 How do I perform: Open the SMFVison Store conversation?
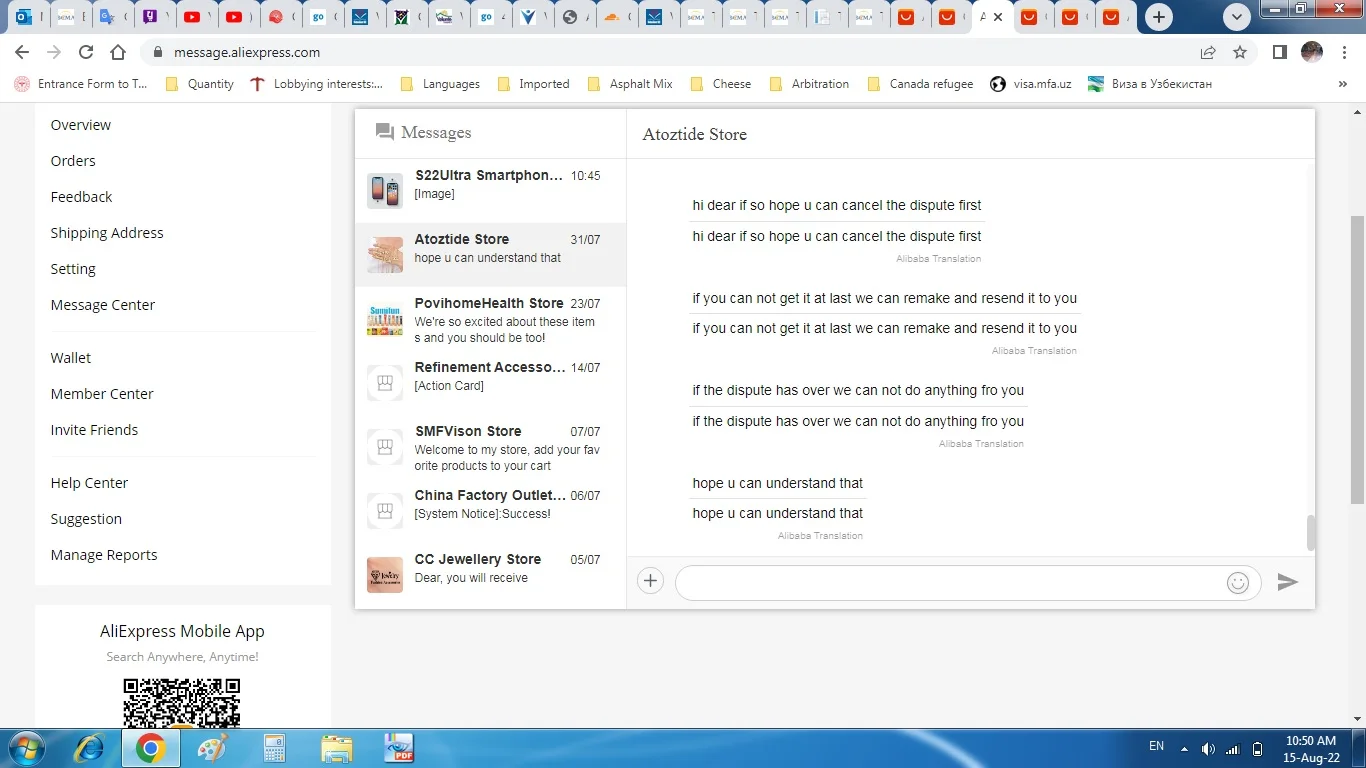490,447
